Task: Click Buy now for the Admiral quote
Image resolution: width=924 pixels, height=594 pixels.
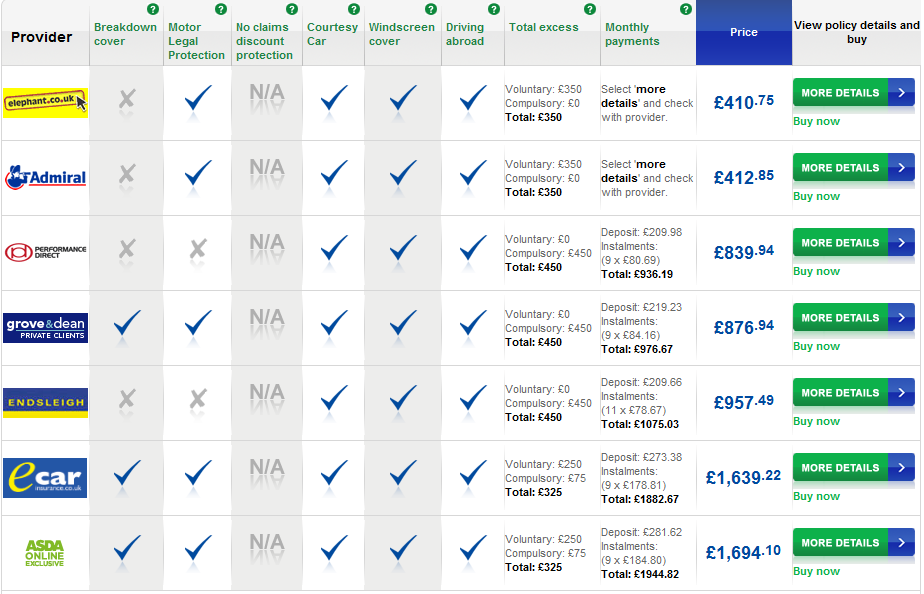Action: 816,196
